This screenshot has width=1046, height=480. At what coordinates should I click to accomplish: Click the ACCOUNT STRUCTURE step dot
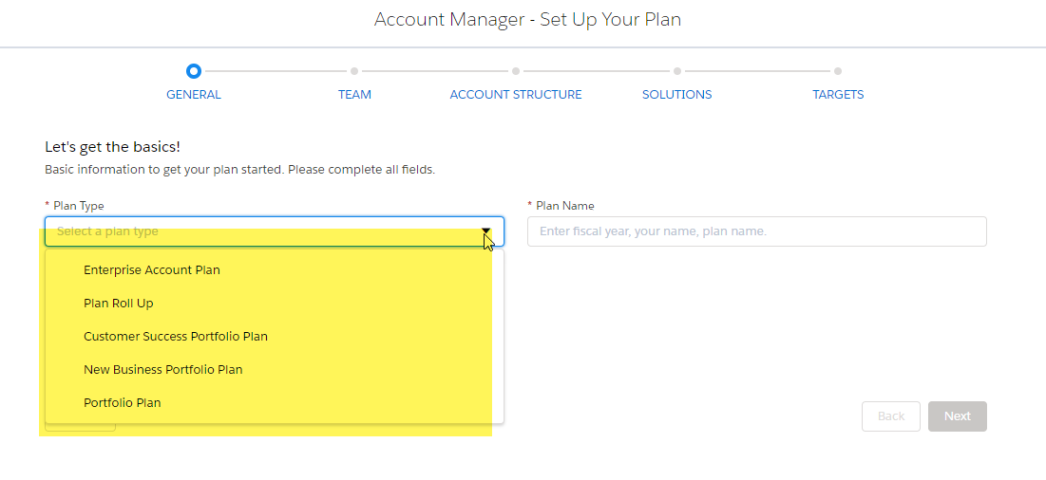click(516, 71)
